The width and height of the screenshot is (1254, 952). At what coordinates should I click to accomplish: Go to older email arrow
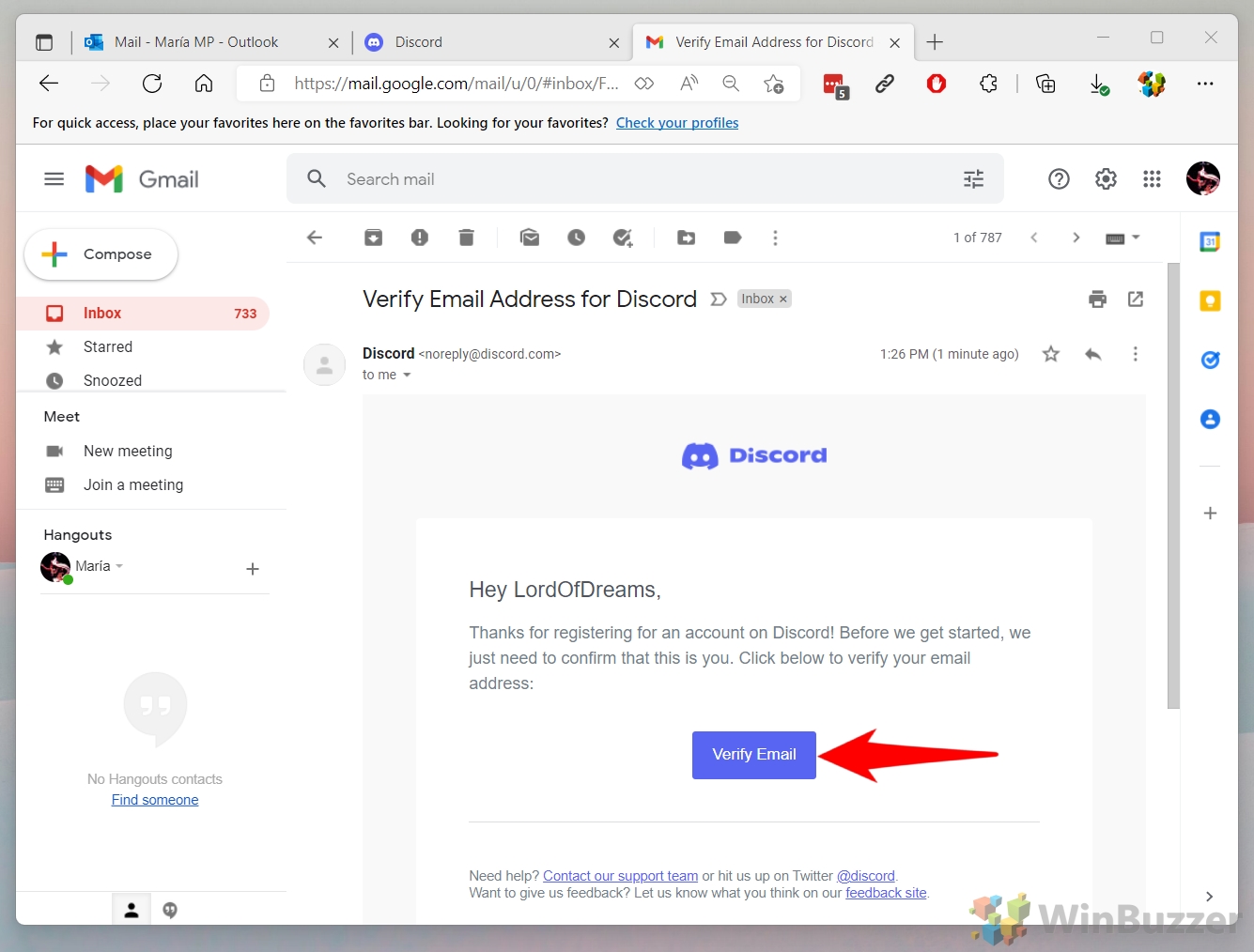tap(1076, 238)
